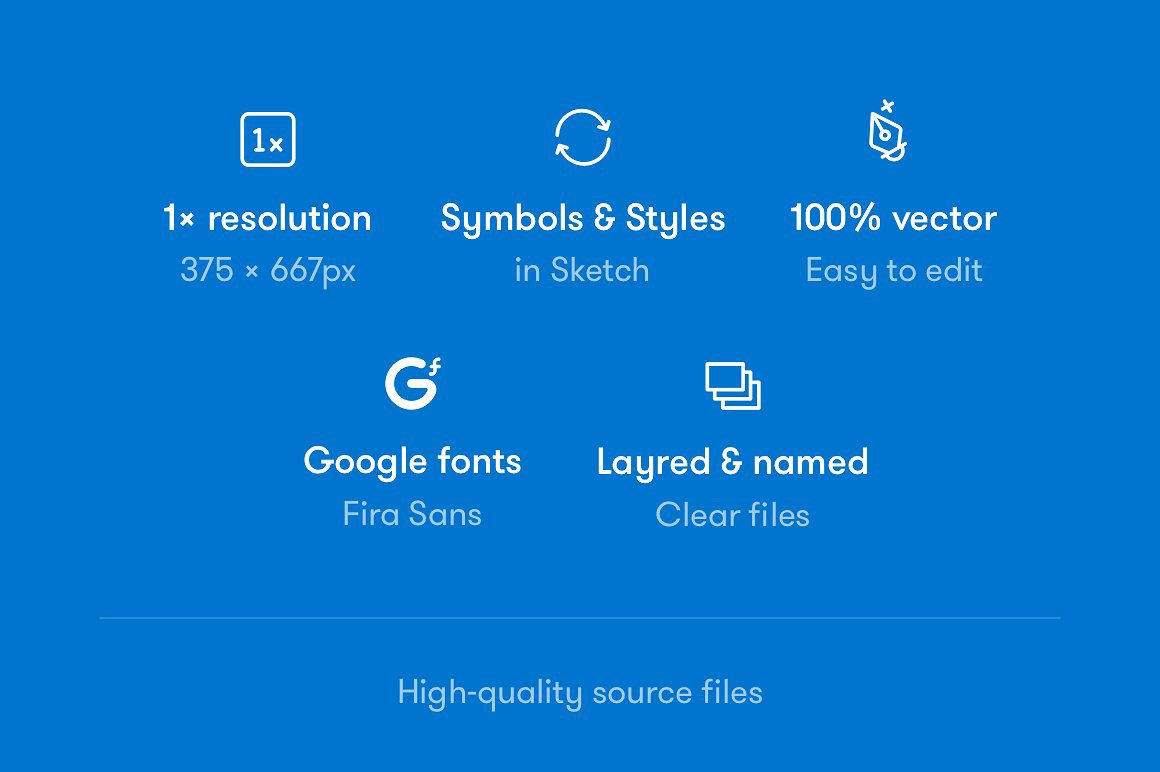This screenshot has height=772, width=1160.
Task: Select the 'Symbols & Styles' heading
Action: point(583,220)
